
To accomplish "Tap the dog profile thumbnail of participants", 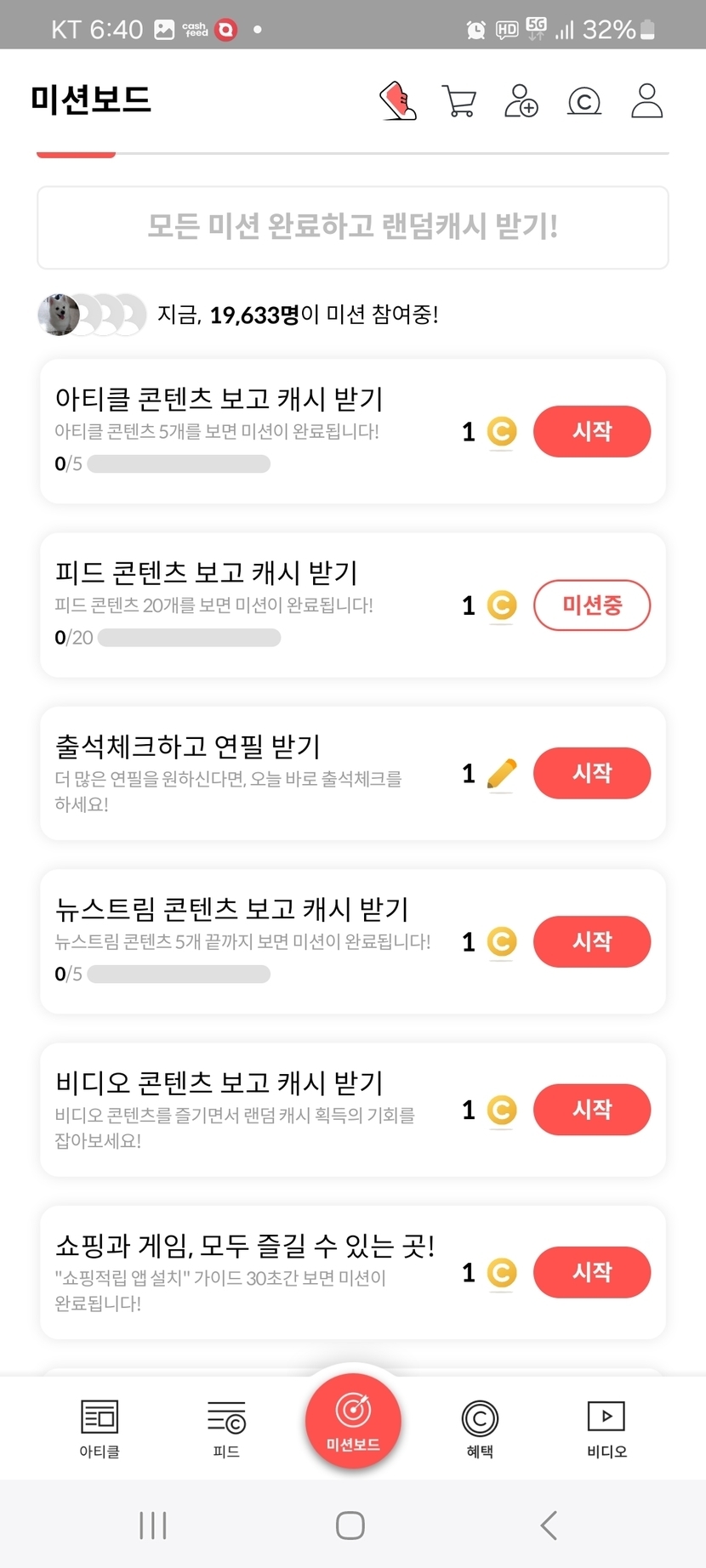I will tap(59, 315).
